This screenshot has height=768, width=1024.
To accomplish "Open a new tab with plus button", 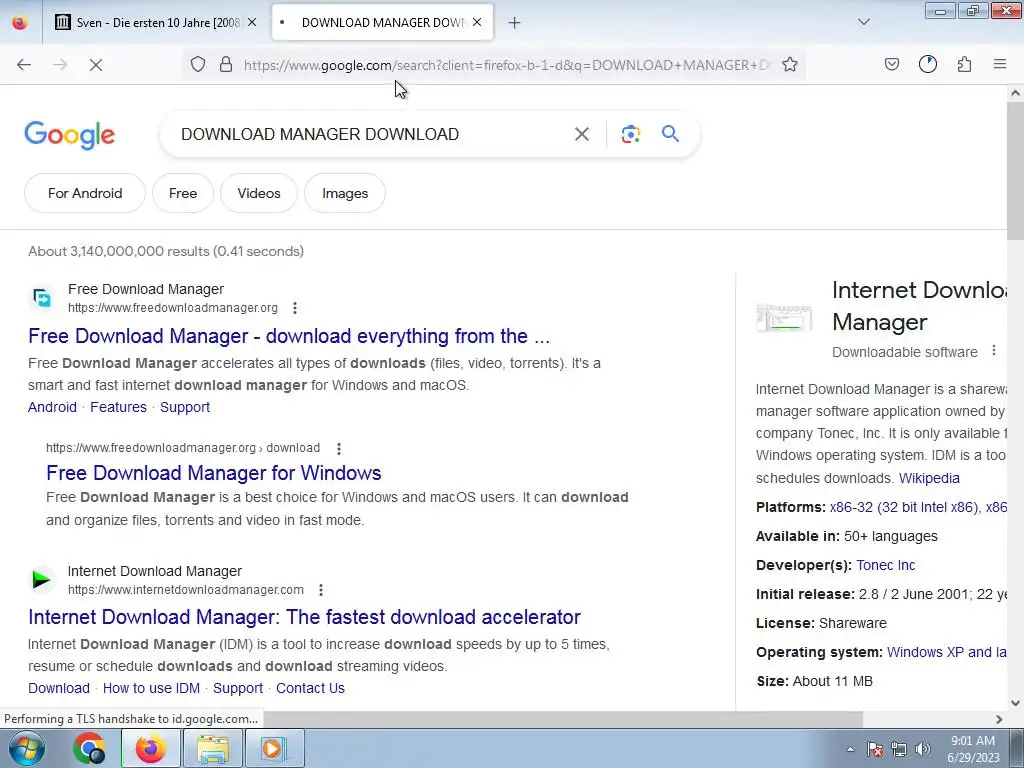I will (x=515, y=23).
